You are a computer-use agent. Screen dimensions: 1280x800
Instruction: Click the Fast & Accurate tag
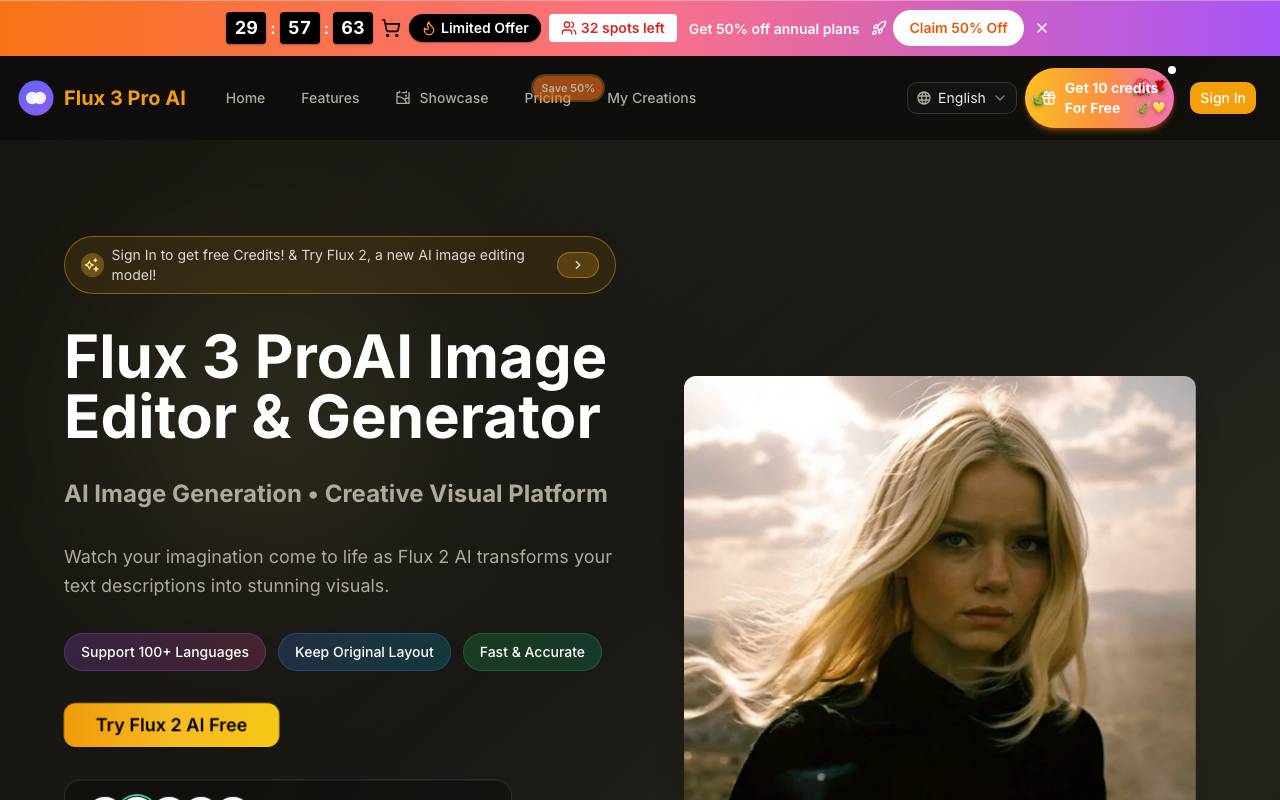pos(532,652)
